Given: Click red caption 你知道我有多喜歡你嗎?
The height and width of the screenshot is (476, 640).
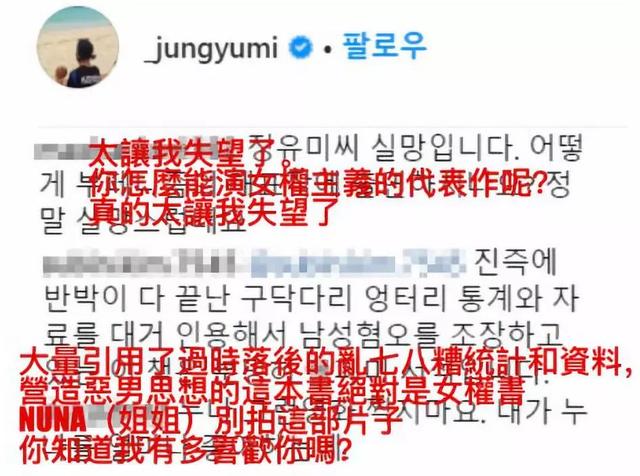Looking at the screenshot, I should [x=184, y=449].
